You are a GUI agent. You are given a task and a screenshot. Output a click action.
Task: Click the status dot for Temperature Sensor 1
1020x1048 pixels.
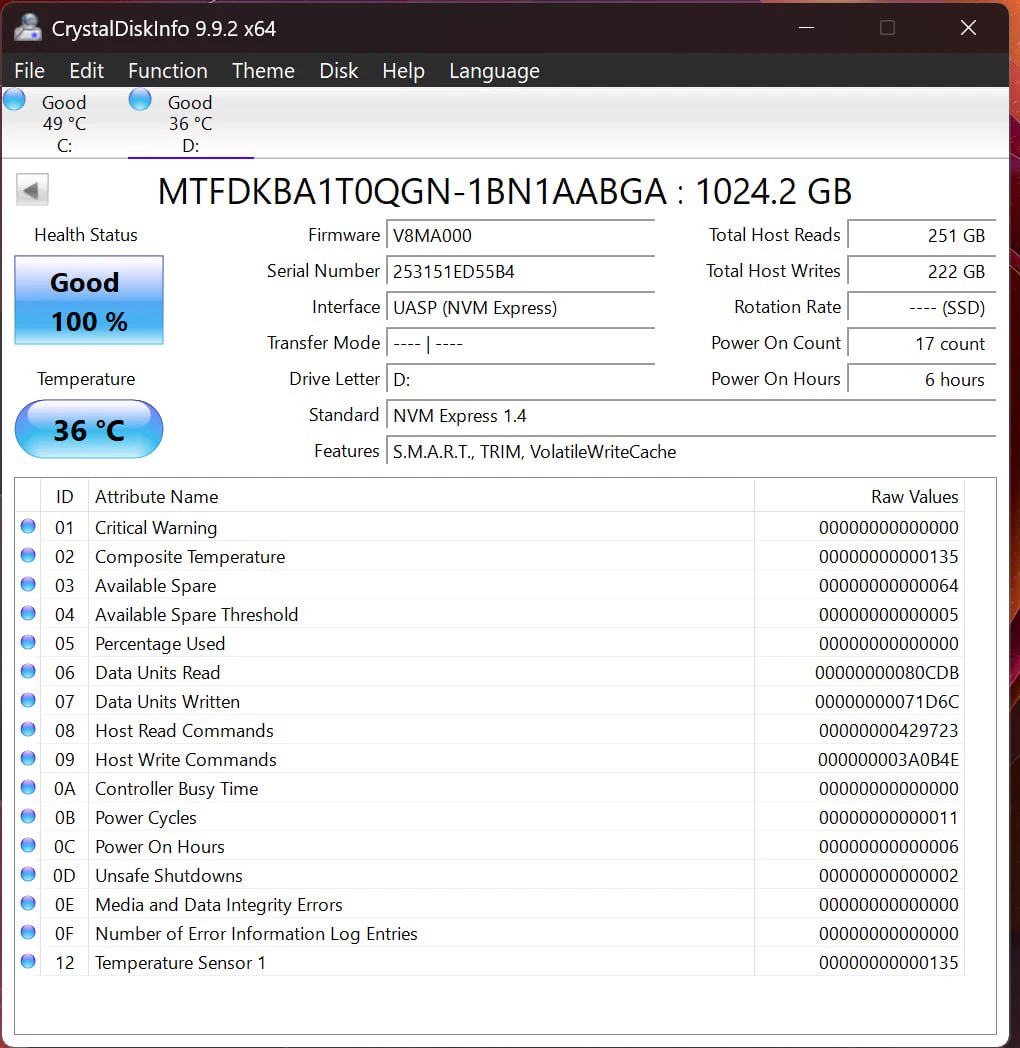tap(28, 961)
